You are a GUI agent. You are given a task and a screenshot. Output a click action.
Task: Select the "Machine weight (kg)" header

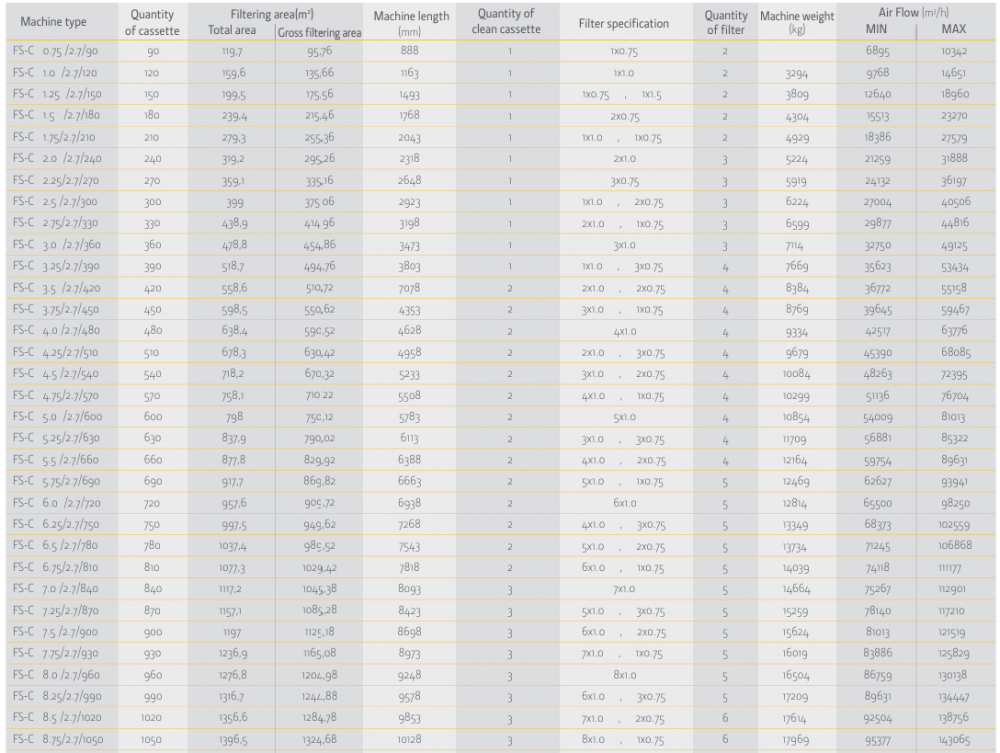(797, 22)
